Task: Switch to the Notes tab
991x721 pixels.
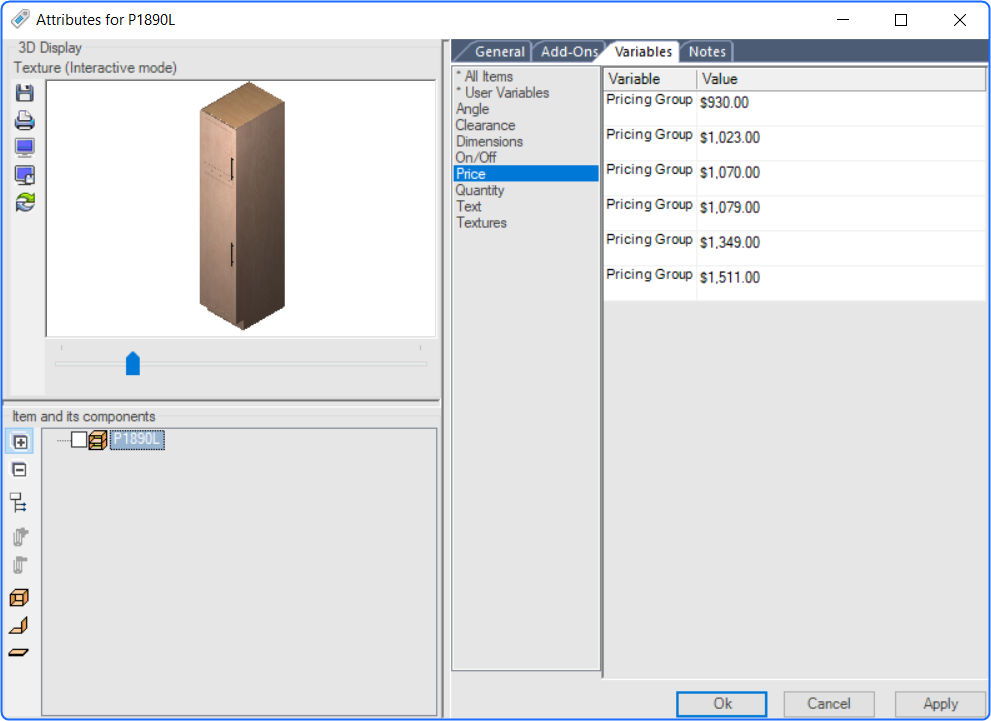Action: pyautogui.click(x=707, y=52)
